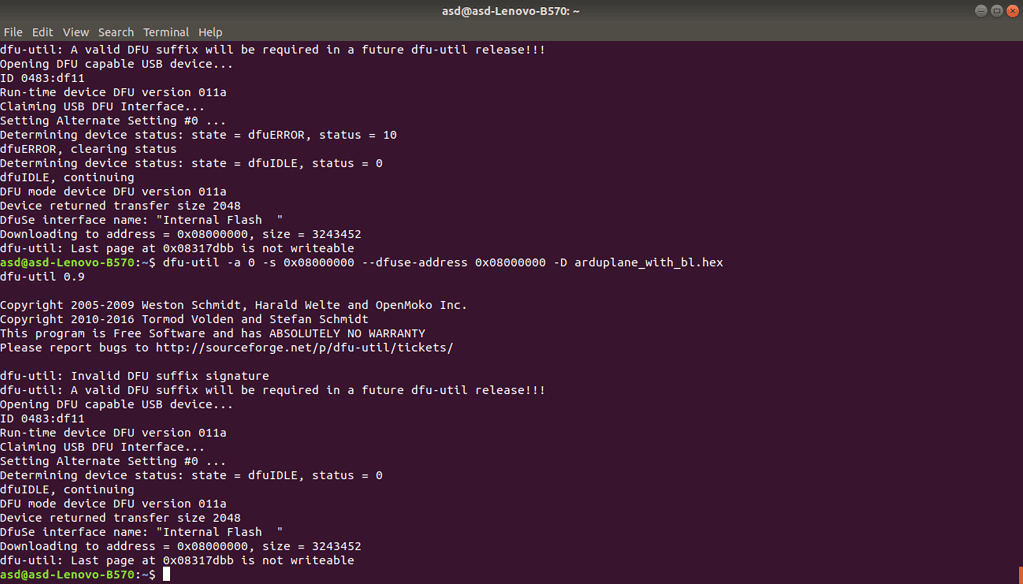Open the Terminal menu
1023x584 pixels.
[166, 32]
